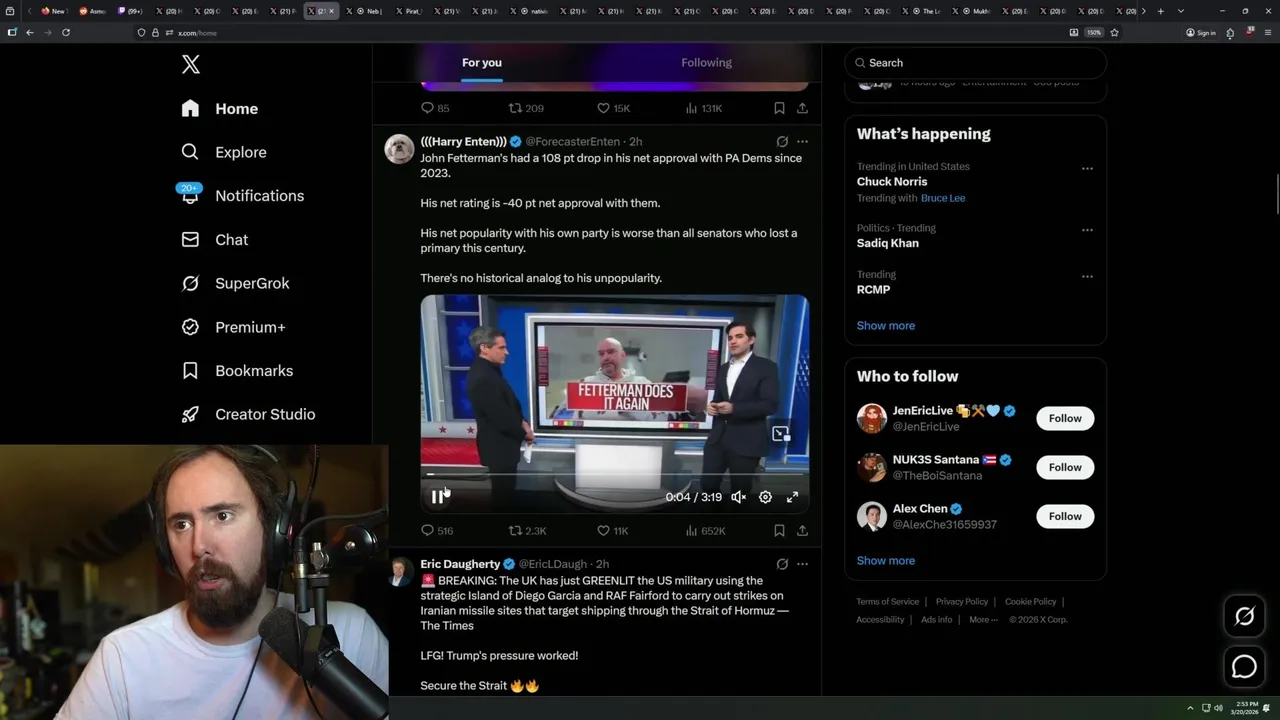Screen dimensions: 1280x720
Task: Unmute the Fetterman video
Action: pos(738,497)
